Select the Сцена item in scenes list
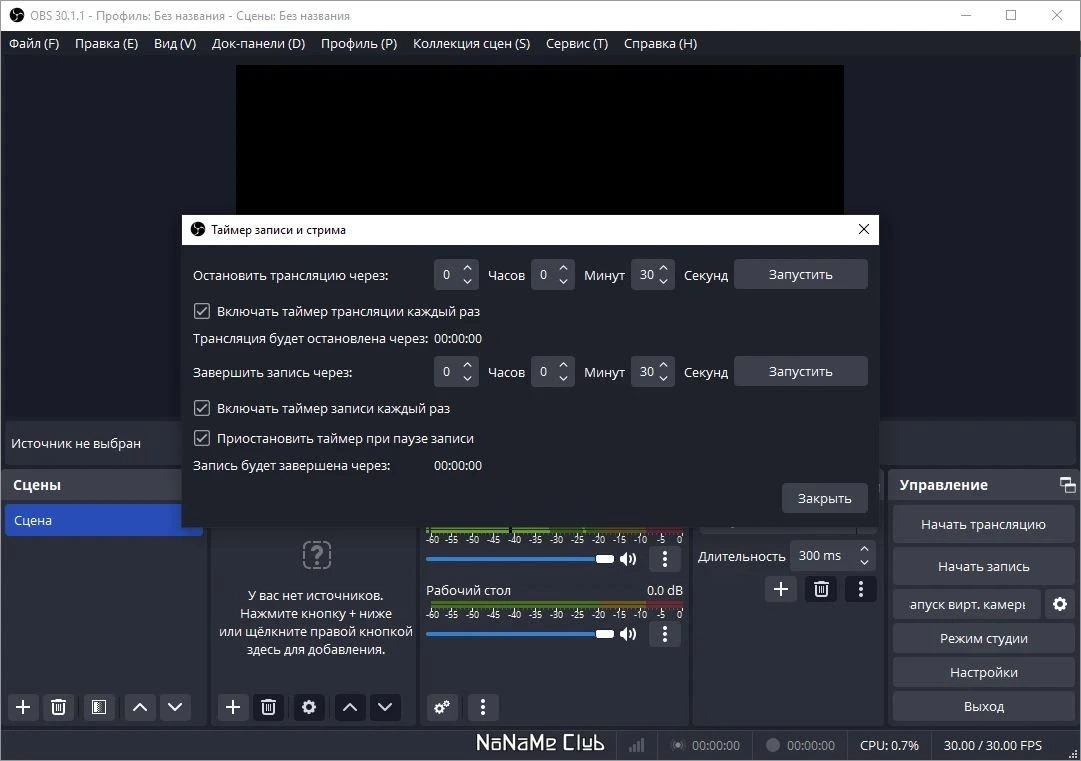 (x=103, y=520)
